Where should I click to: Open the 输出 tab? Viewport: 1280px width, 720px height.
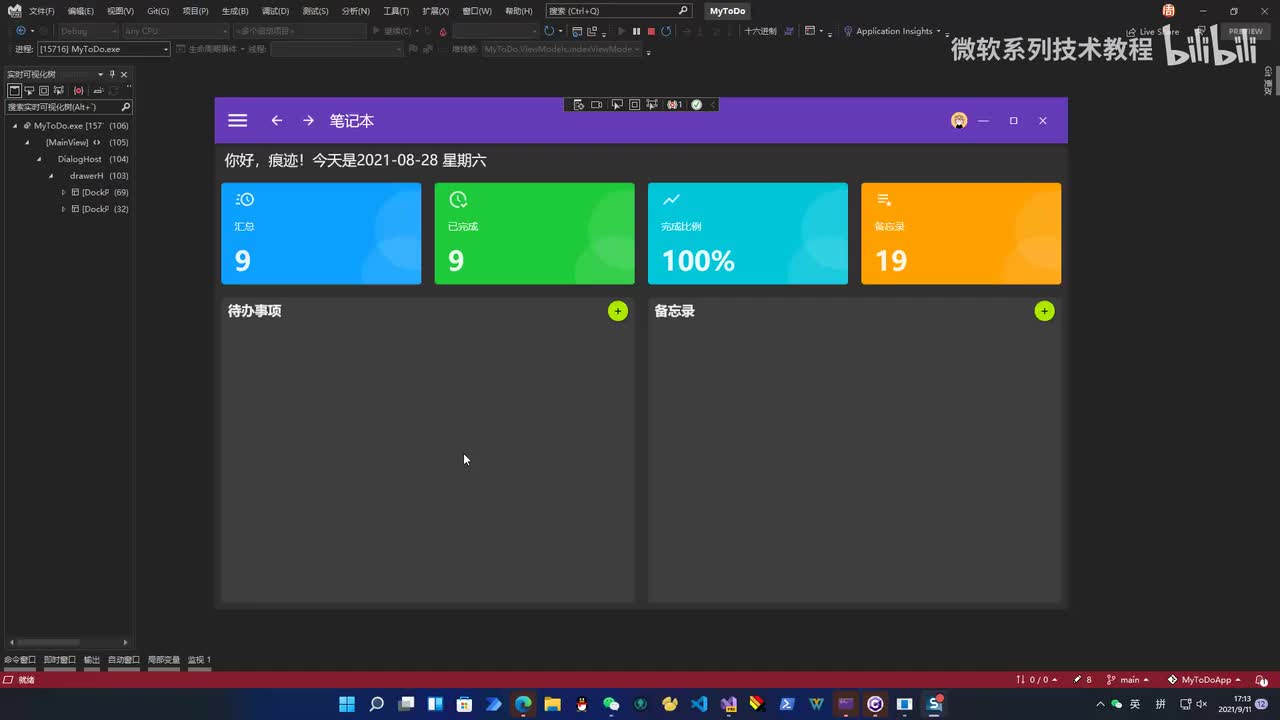click(92, 660)
